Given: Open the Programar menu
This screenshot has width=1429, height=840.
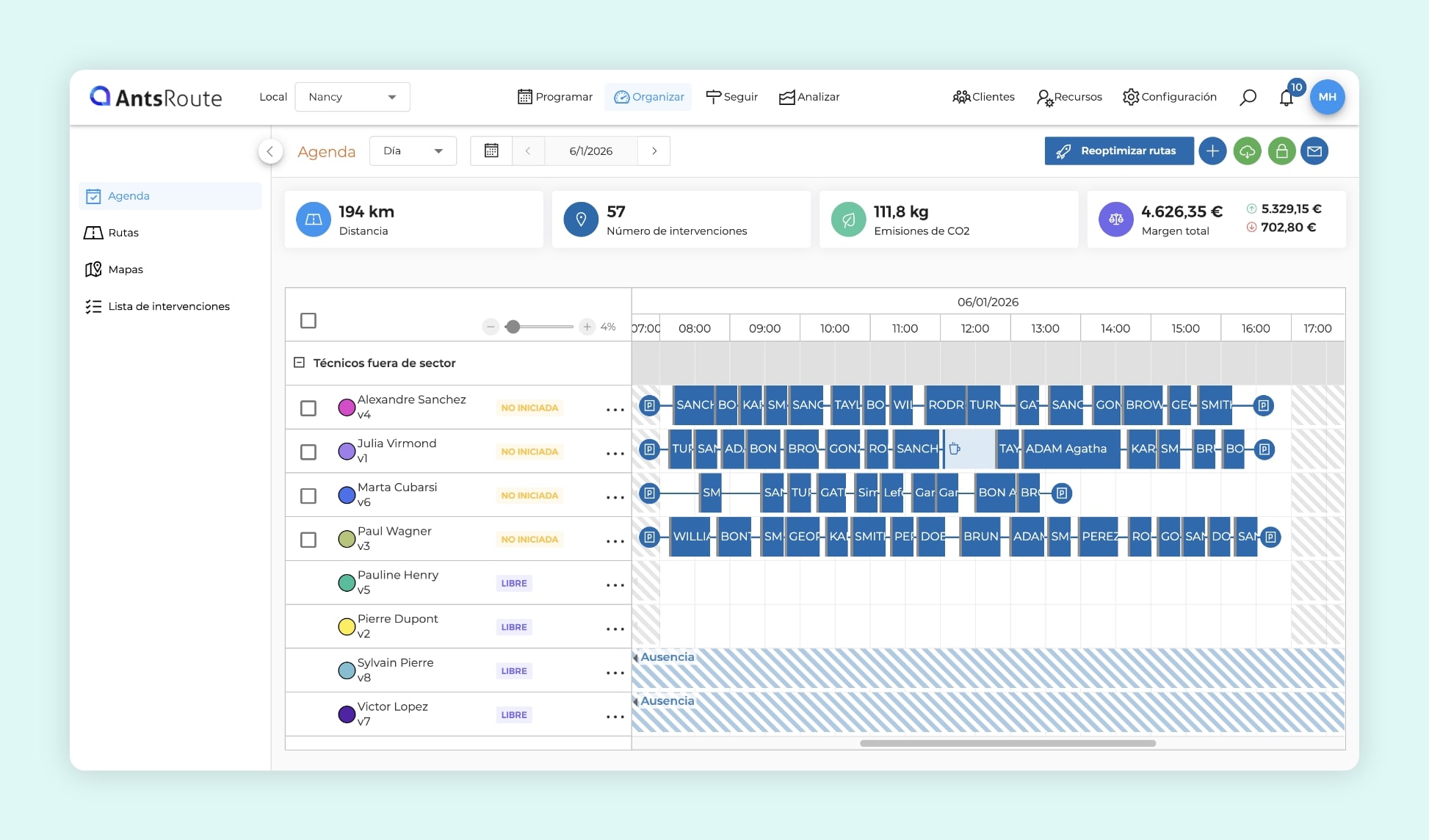Looking at the screenshot, I should (x=555, y=97).
